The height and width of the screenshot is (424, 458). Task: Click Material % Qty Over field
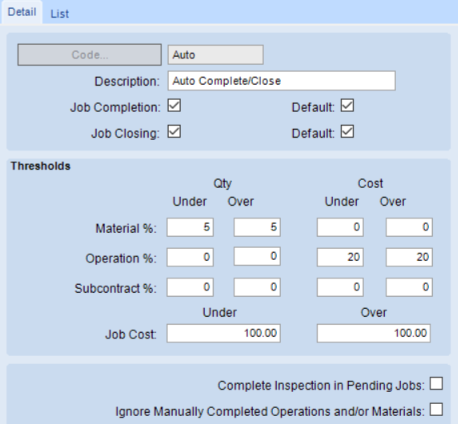click(257, 227)
